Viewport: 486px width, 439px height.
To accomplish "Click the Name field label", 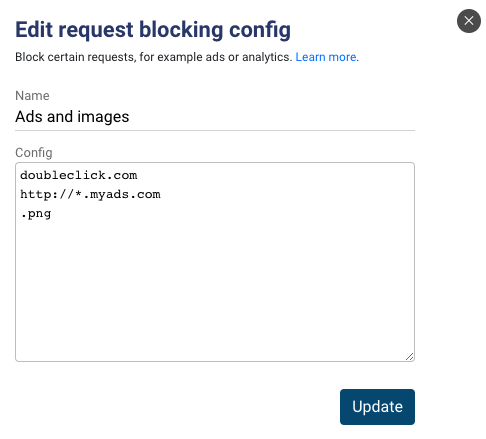I will click(32, 96).
